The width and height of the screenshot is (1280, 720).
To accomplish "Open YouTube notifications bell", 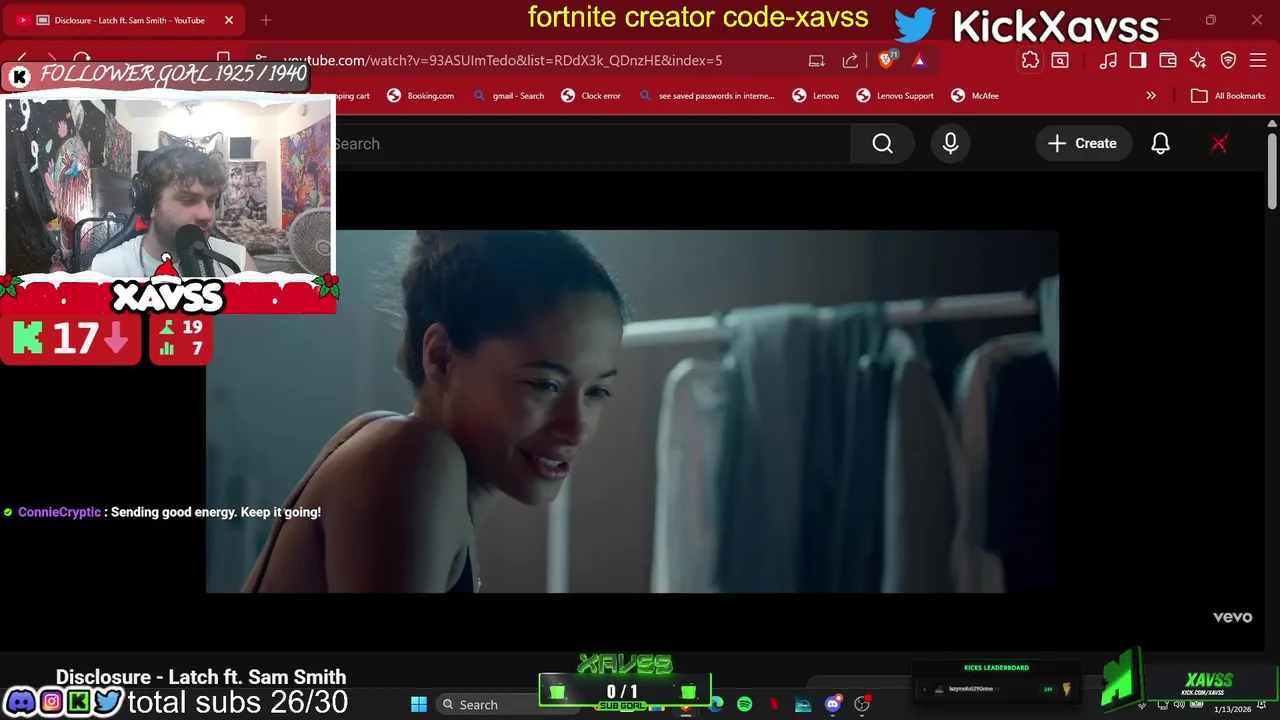I will (1160, 144).
